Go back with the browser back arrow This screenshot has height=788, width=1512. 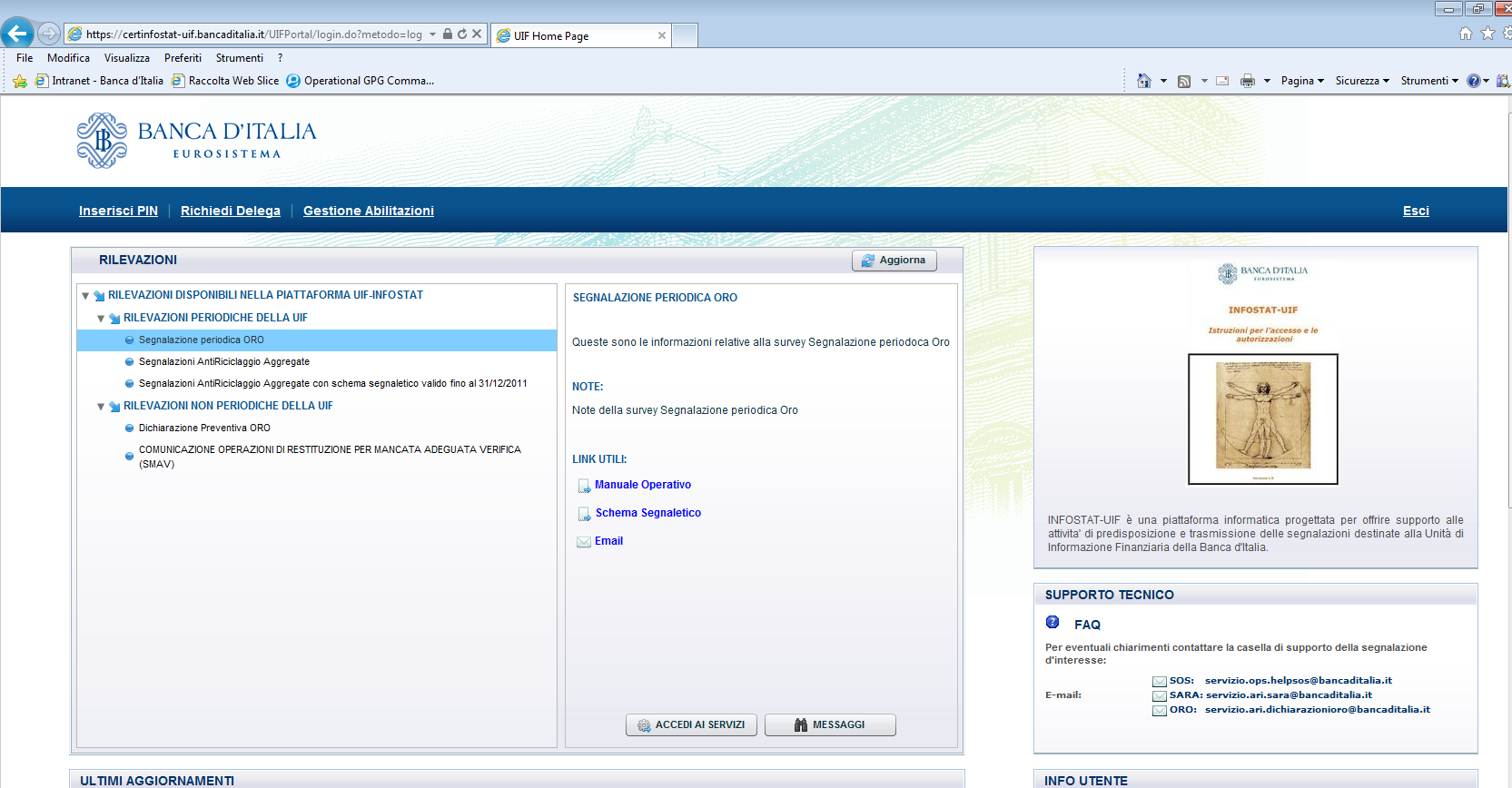click(x=17, y=34)
